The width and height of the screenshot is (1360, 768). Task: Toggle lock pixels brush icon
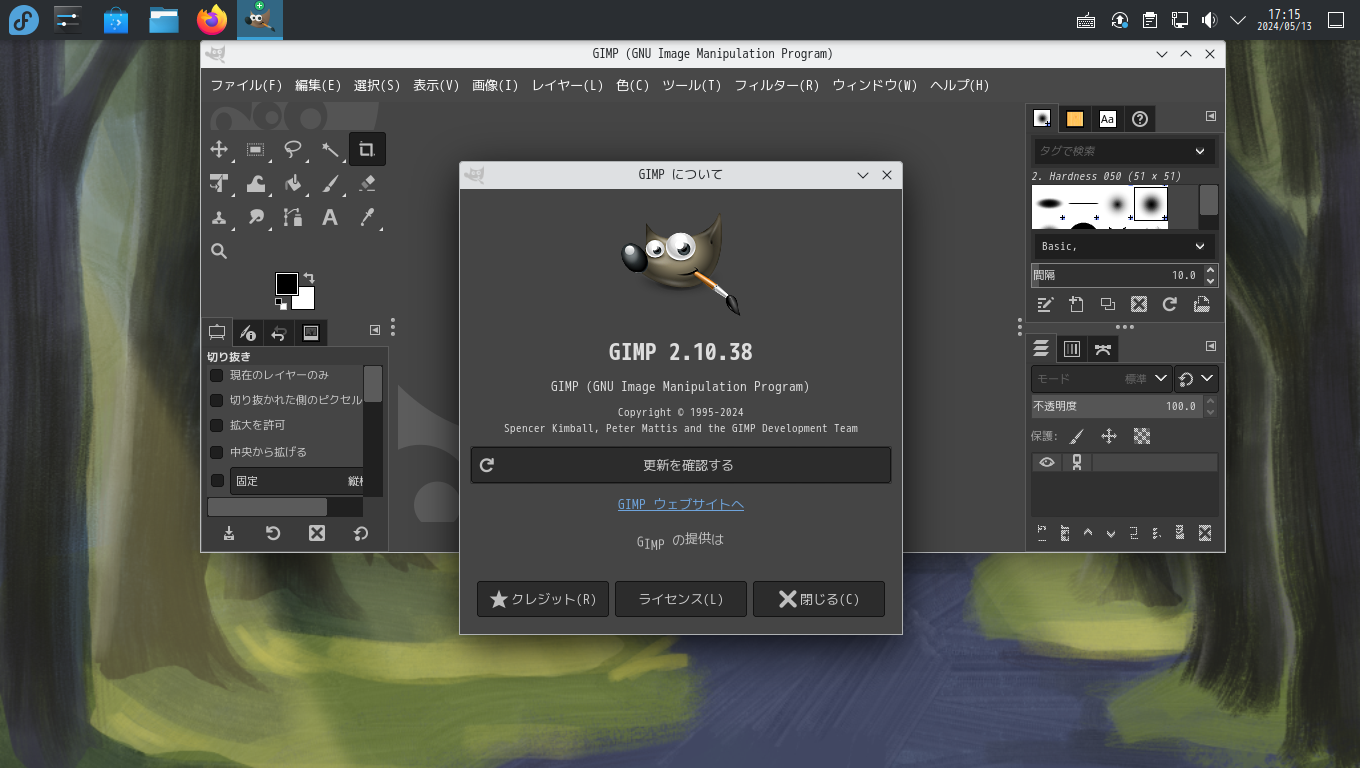1076,436
